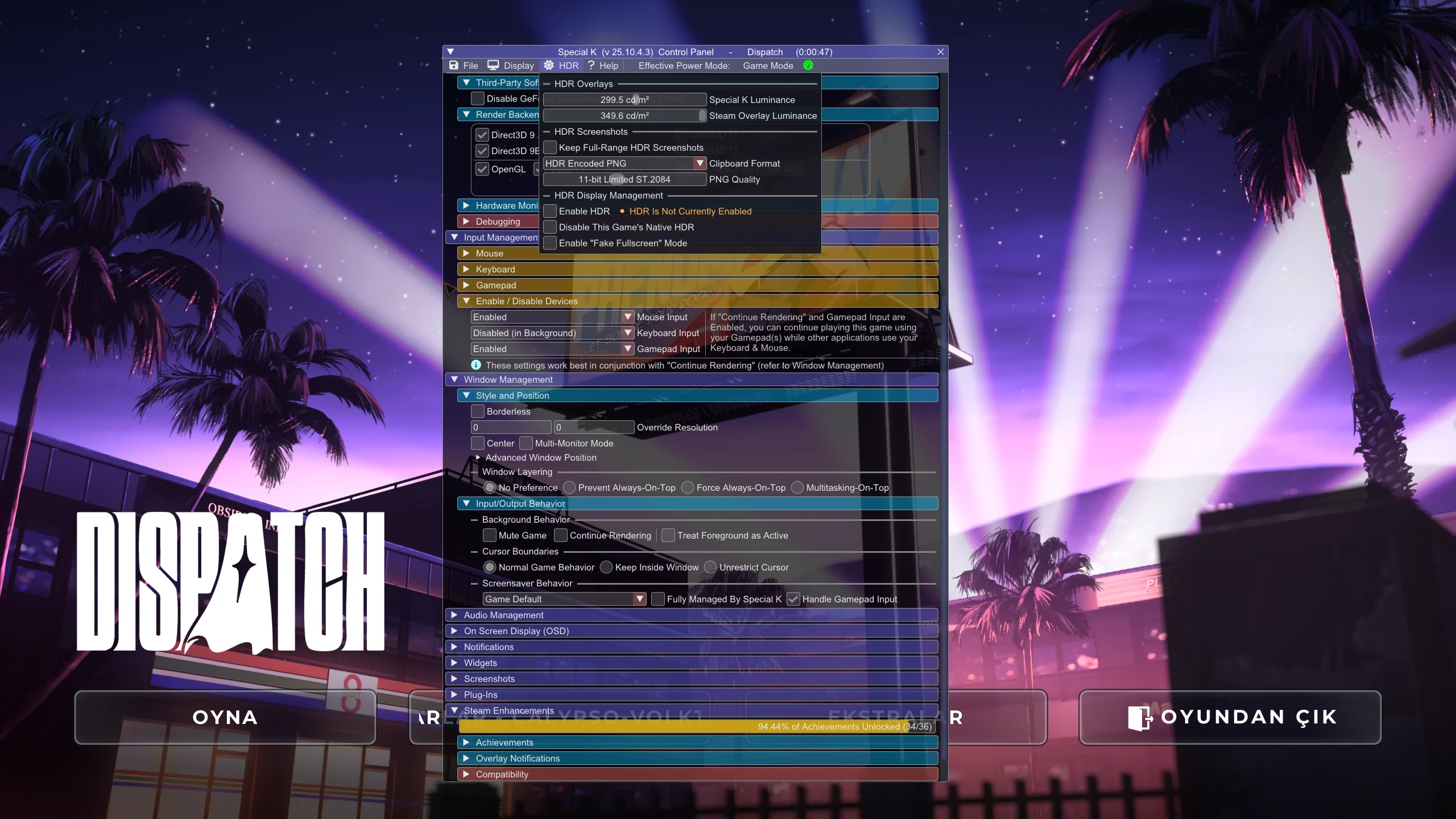The image size is (1456, 819).
Task: Click the sun icon next to HDR
Action: point(548,65)
